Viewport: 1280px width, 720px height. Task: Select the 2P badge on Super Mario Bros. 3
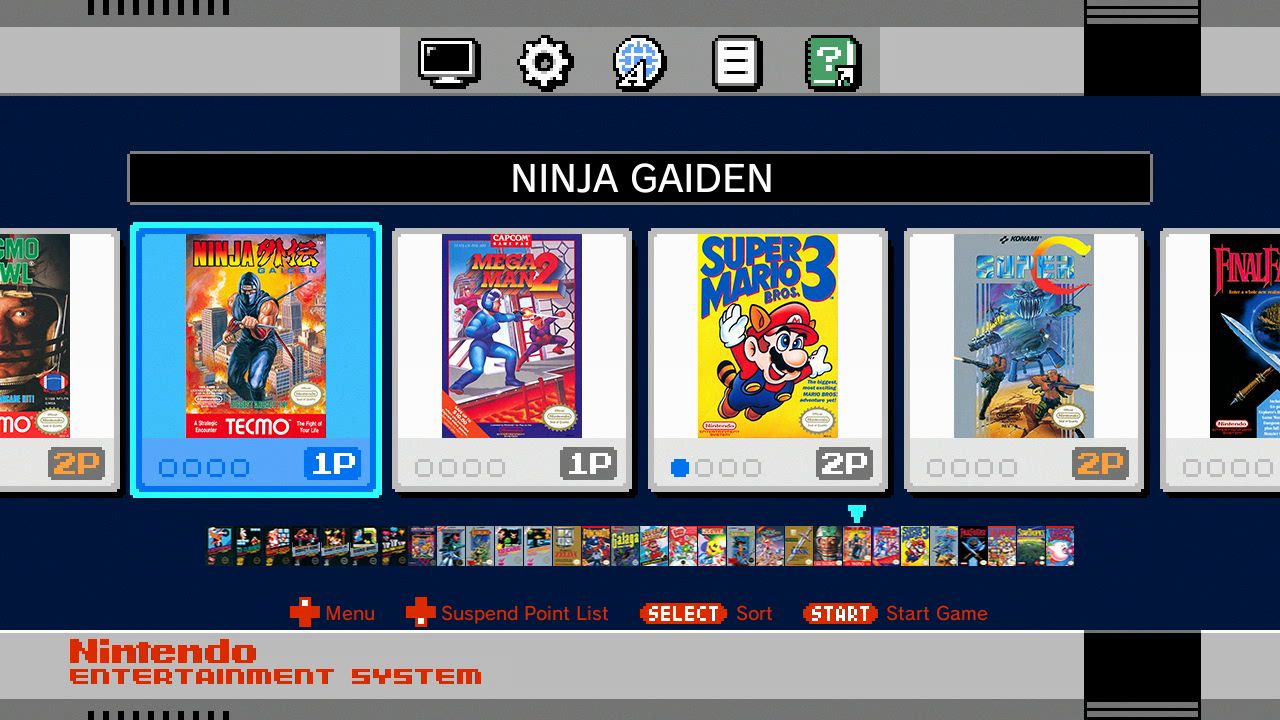coord(845,464)
